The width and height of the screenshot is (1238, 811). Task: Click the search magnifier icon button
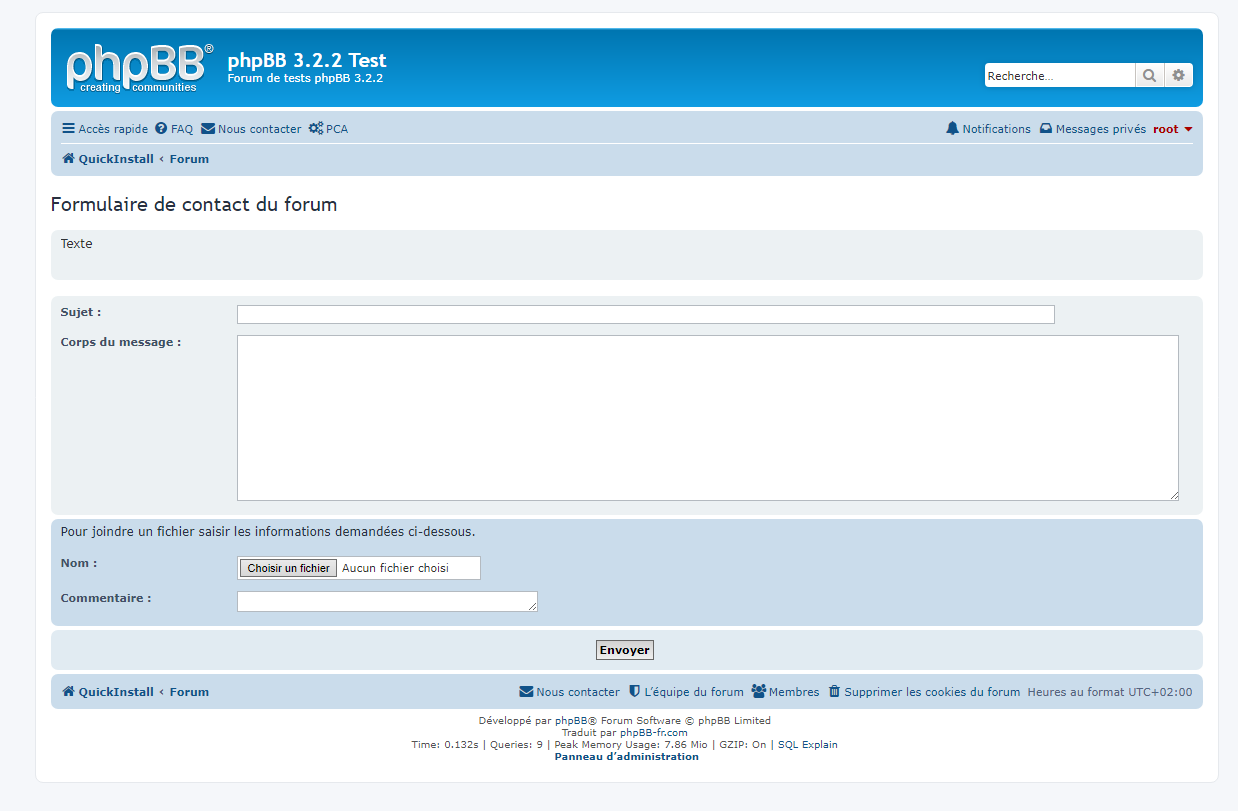(x=1149, y=76)
